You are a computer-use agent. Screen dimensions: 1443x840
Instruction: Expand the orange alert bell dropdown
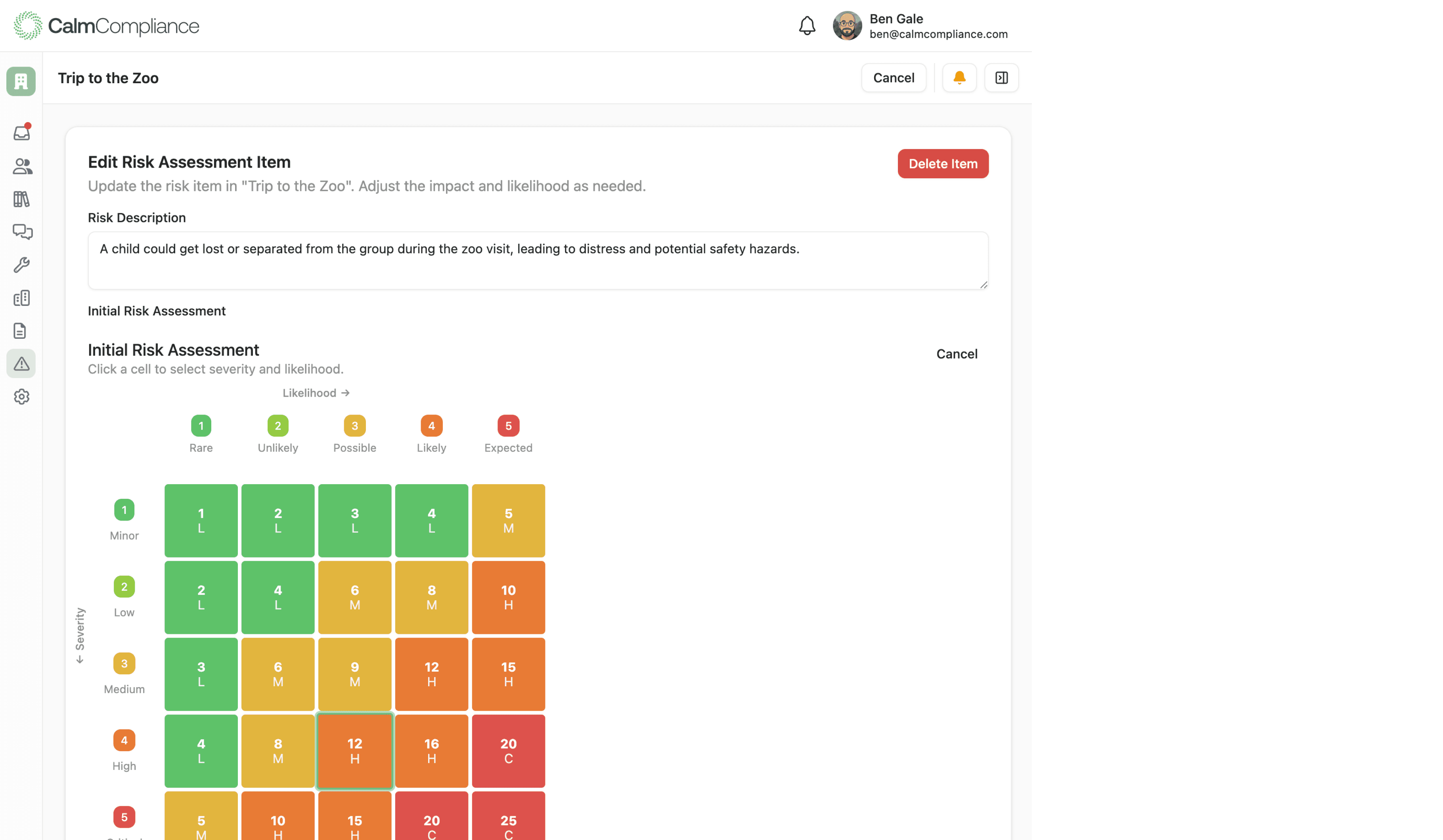[959, 77]
